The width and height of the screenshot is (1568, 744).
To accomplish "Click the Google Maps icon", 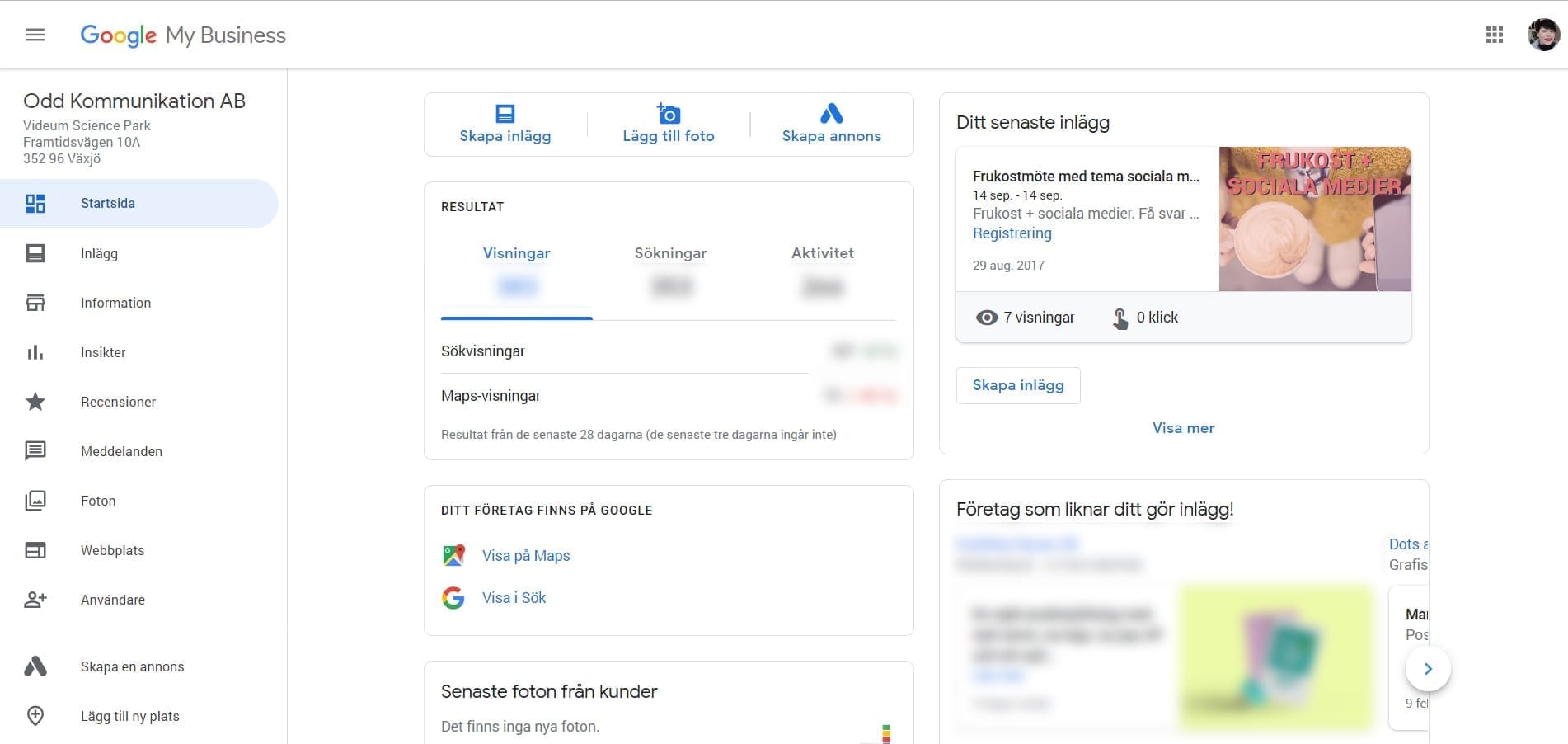I will coord(453,555).
